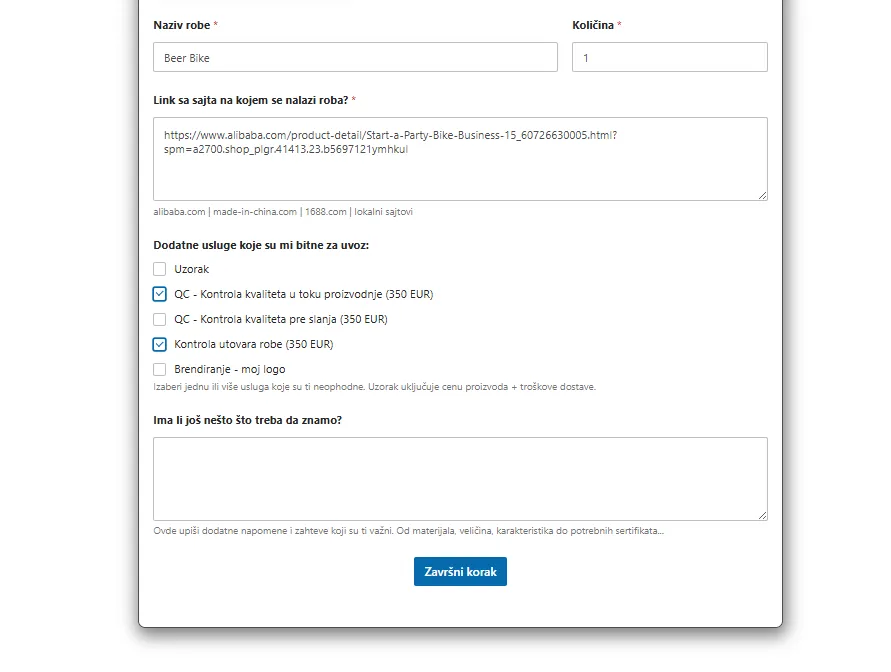This screenshot has width=891, height=672.
Task: Uncheck the QC u toku proizvodnje checkbox
Action: tap(160, 294)
